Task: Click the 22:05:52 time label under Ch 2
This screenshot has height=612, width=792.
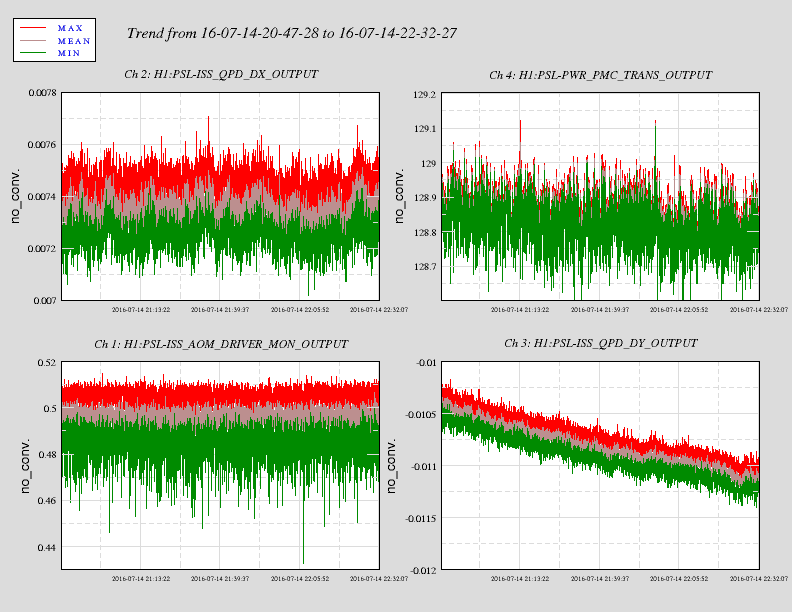Action: pos(300,310)
